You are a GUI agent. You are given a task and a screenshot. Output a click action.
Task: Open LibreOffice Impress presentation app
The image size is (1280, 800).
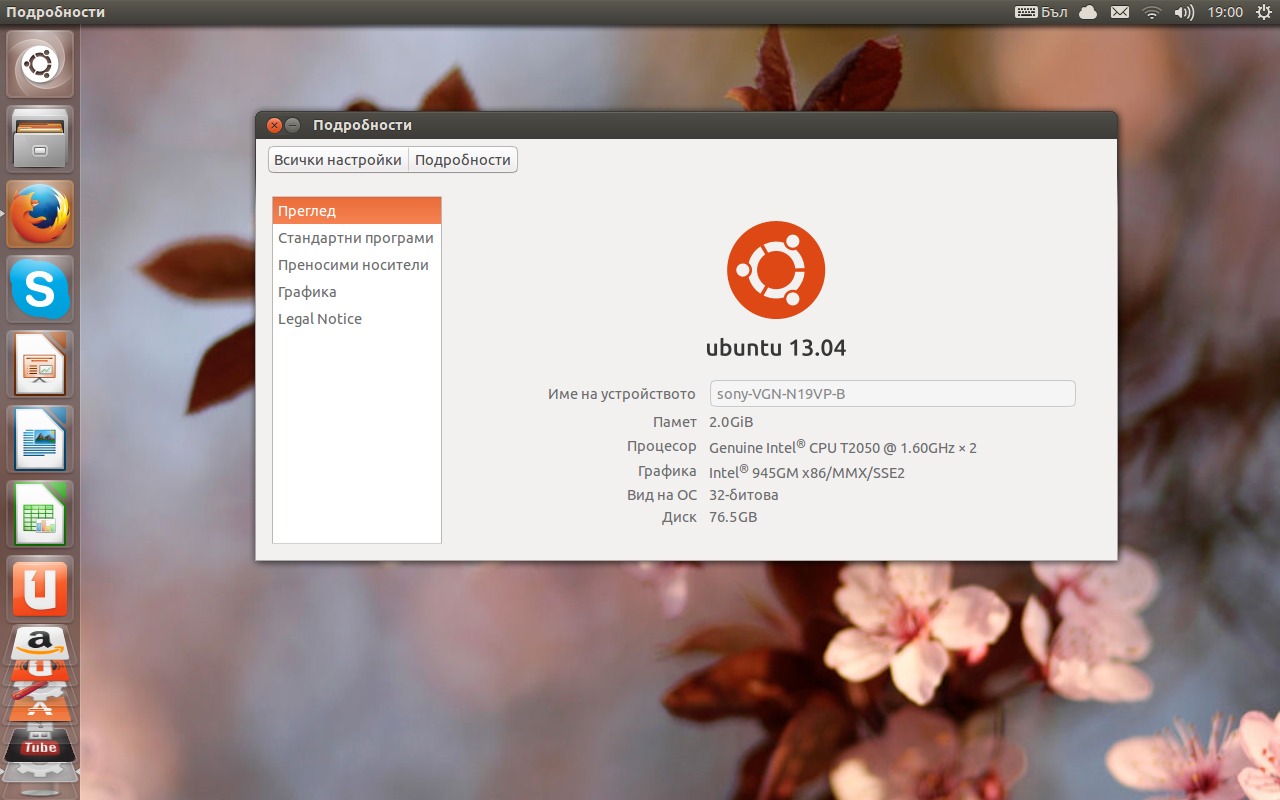click(x=40, y=364)
